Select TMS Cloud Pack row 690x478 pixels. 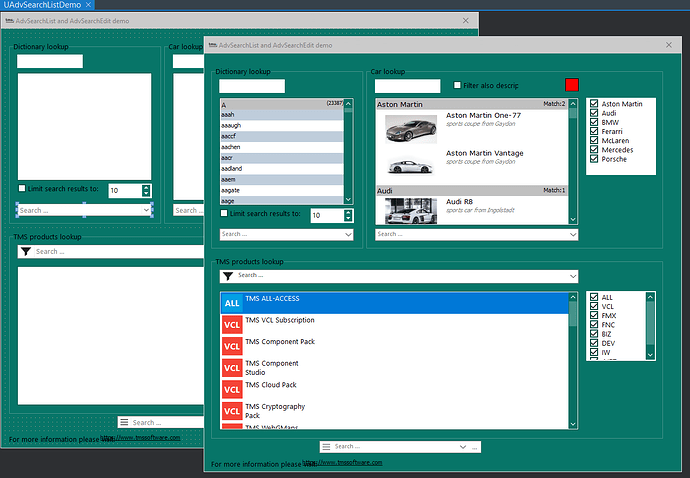coord(395,390)
